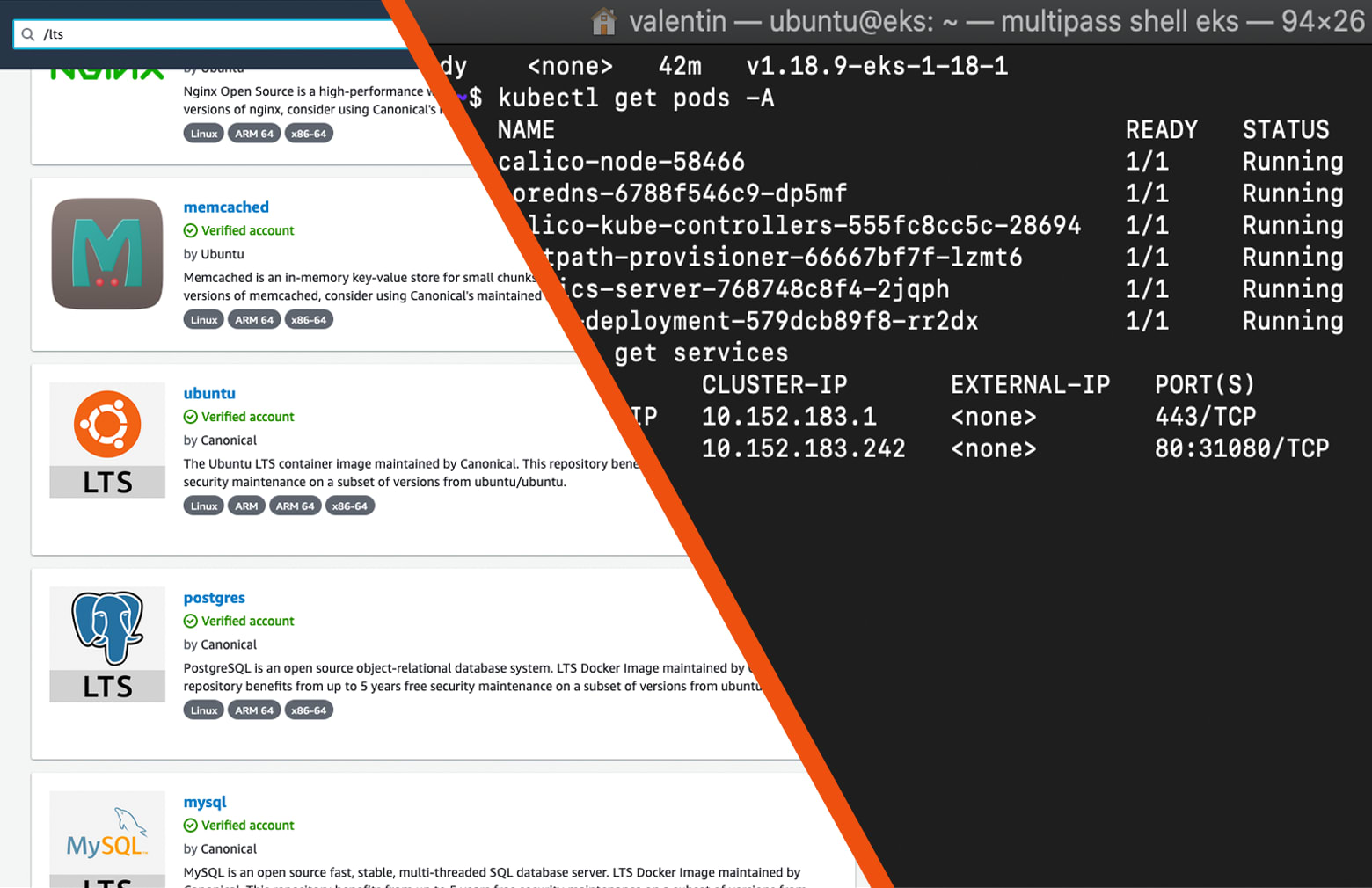Image resolution: width=1372 pixels, height=888 pixels.
Task: Select the Linux tag on memcached card
Action: pyautogui.click(x=204, y=320)
